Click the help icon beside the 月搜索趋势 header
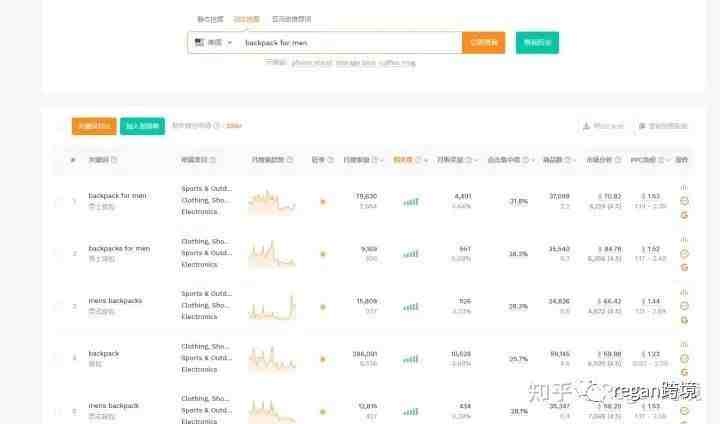 290,160
